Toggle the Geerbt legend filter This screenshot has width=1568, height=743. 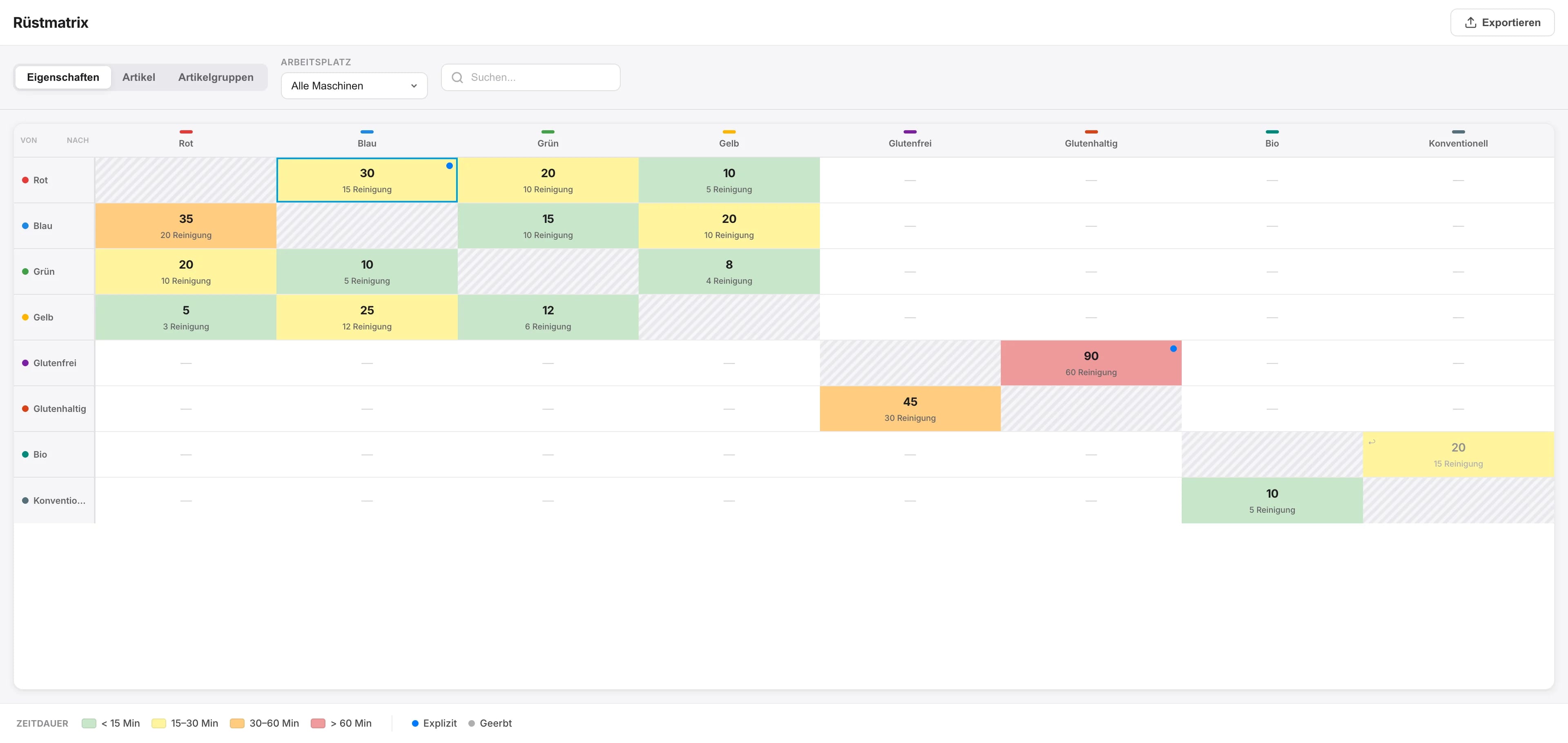(490, 723)
